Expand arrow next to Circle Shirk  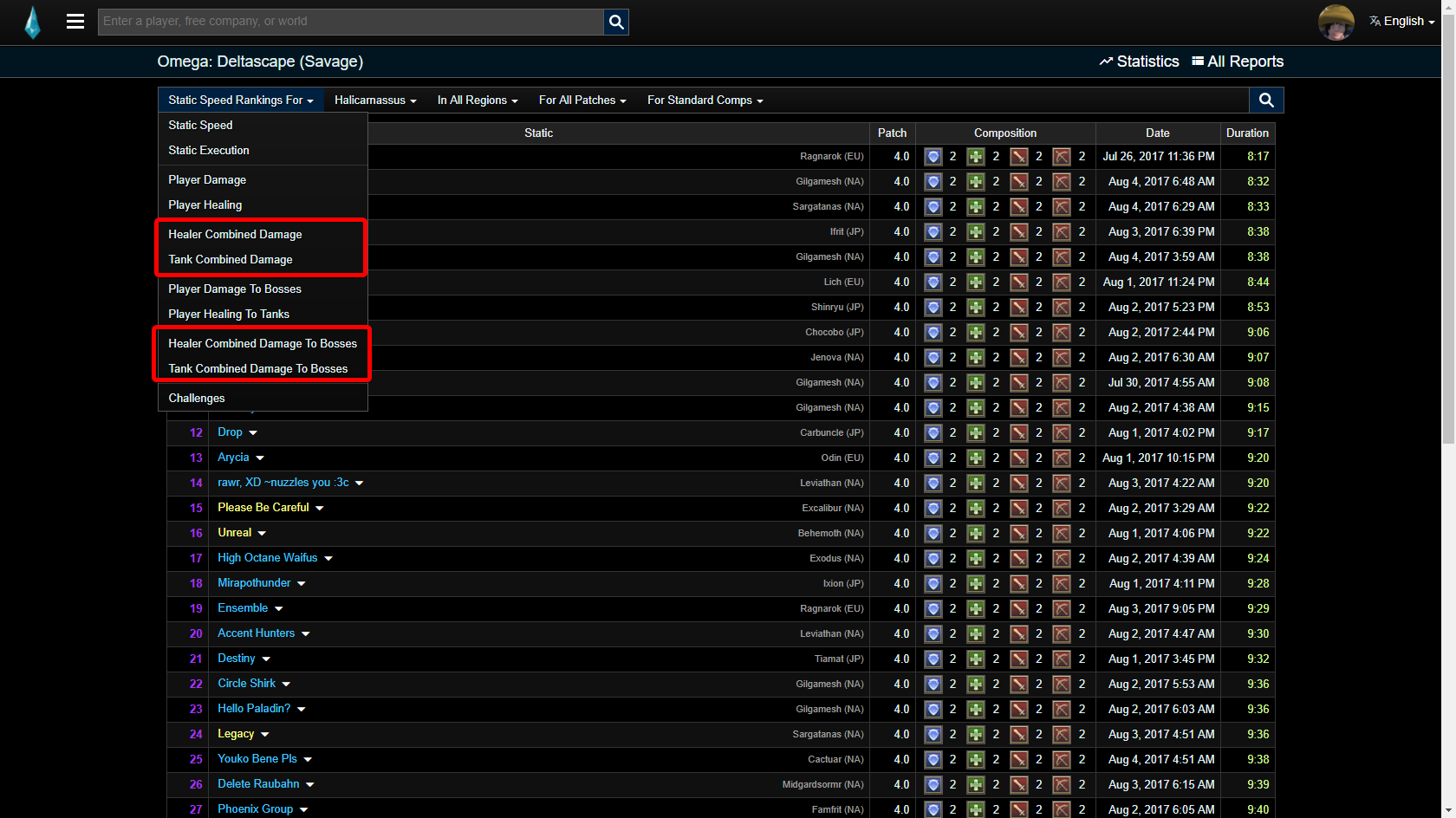click(286, 685)
